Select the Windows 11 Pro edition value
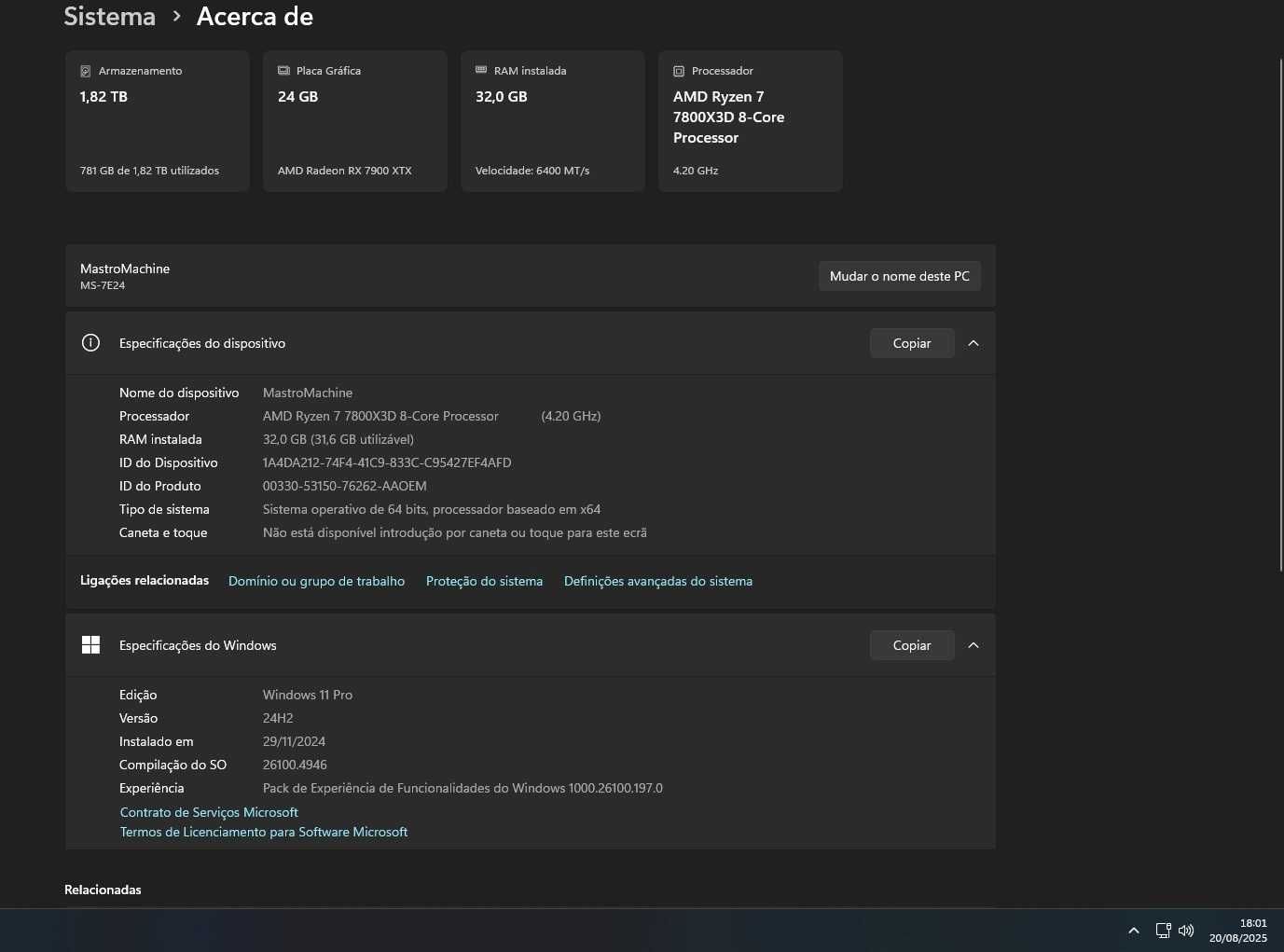 [308, 695]
